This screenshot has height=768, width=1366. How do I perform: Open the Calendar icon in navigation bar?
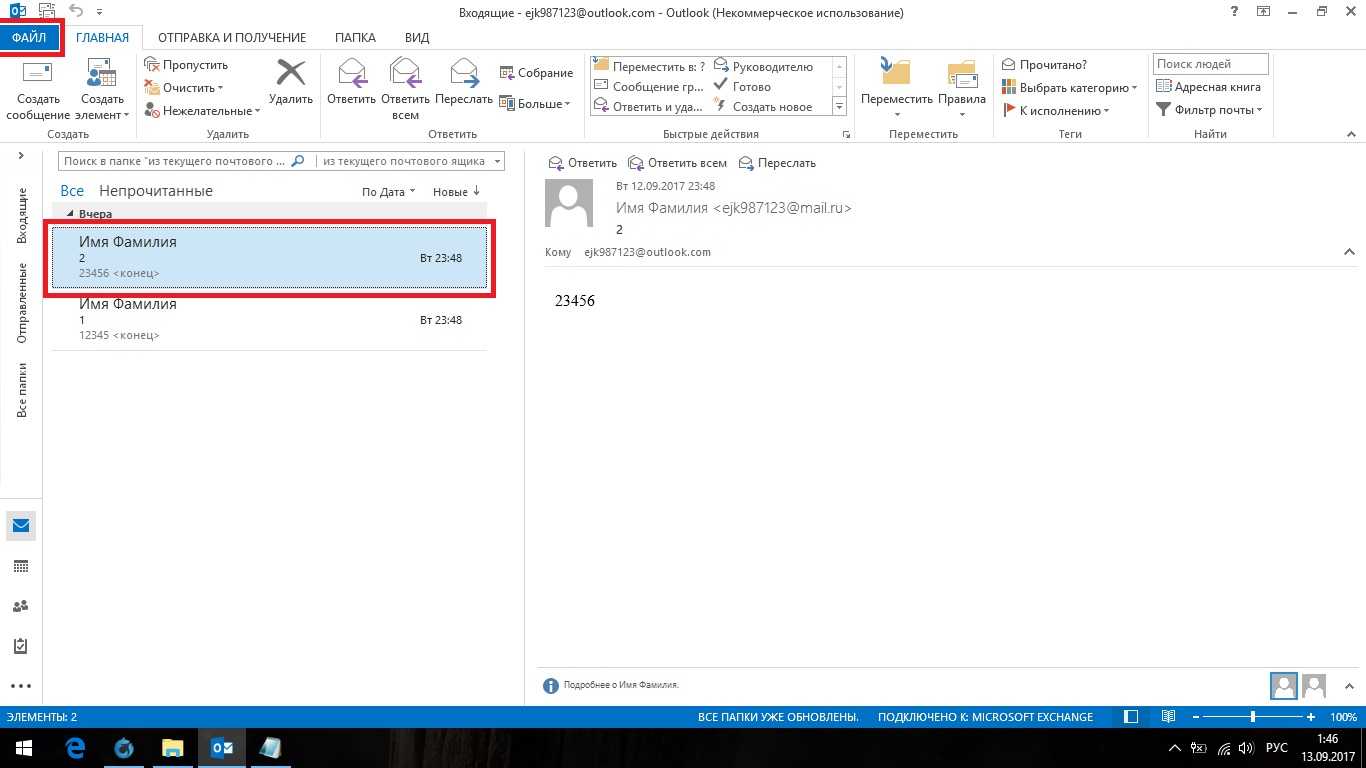(20, 566)
